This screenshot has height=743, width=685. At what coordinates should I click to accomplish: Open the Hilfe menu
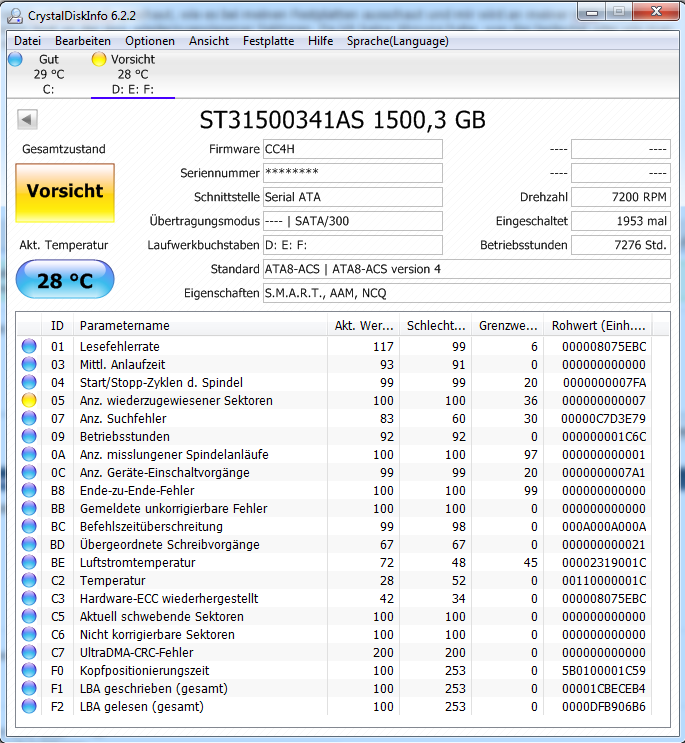[320, 41]
